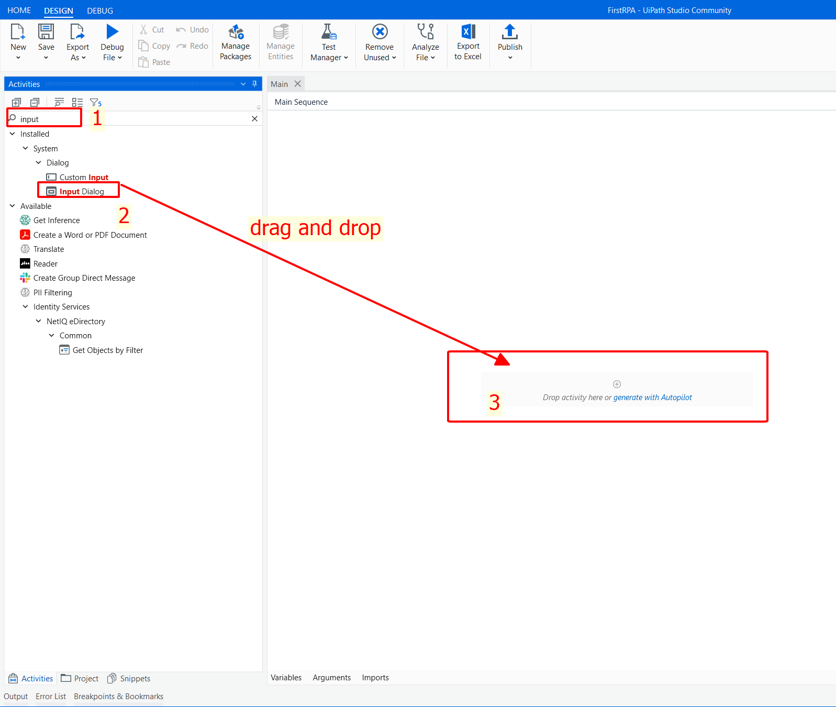Open the New dropdown arrow

pos(18,58)
